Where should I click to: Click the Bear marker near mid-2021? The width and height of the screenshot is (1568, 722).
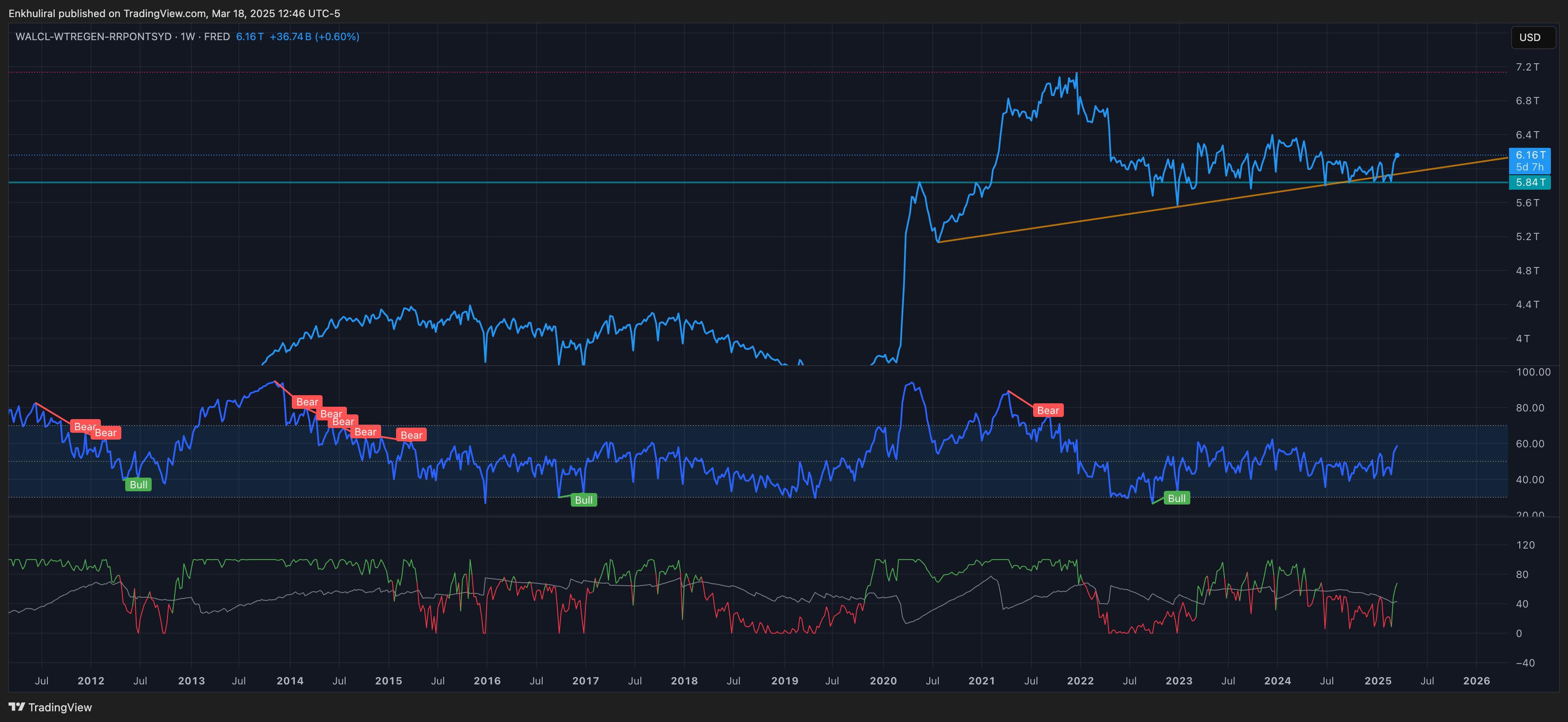click(1048, 410)
